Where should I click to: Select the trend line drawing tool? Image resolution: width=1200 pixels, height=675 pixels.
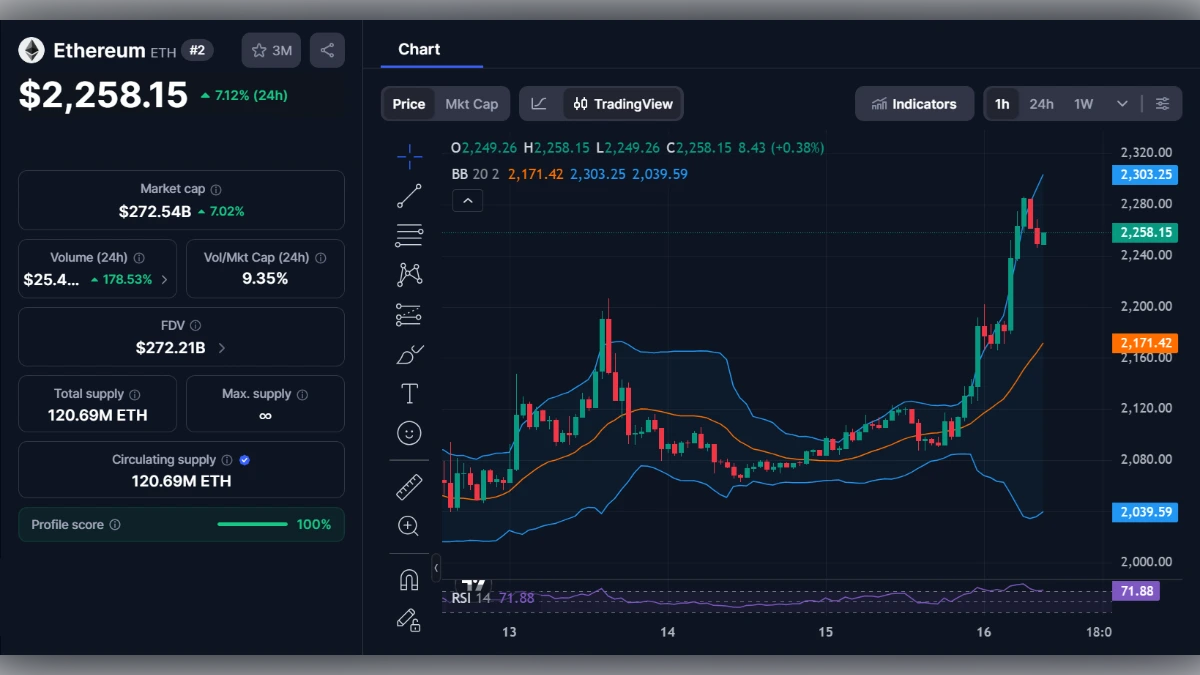tap(409, 195)
